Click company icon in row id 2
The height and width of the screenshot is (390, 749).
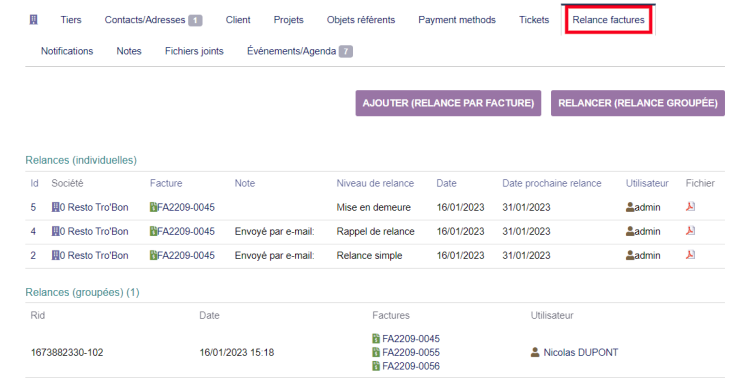tap(55, 255)
